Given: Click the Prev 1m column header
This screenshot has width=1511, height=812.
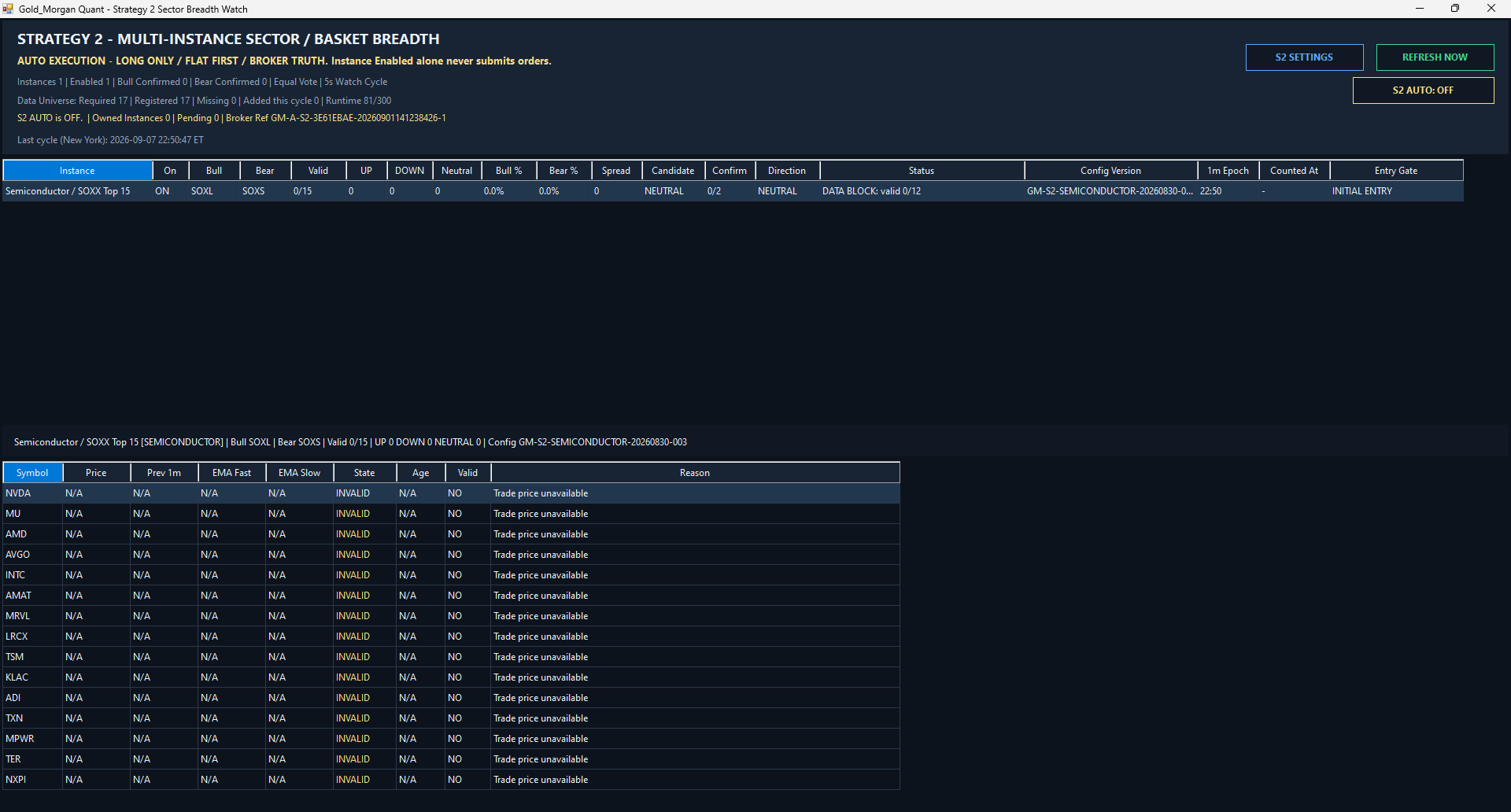Looking at the screenshot, I should (164, 473).
